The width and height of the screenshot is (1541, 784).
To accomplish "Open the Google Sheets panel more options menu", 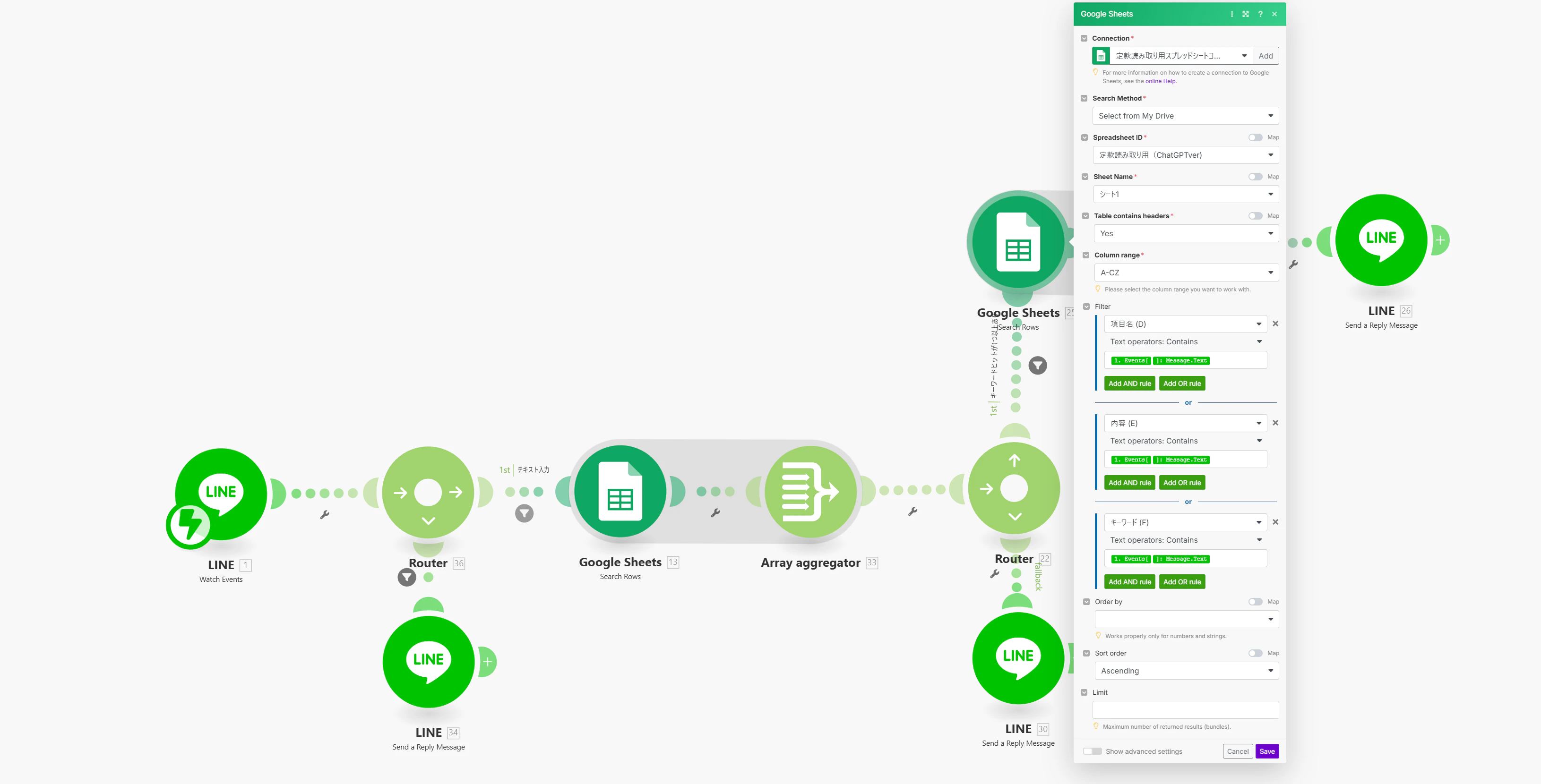I will [1232, 14].
